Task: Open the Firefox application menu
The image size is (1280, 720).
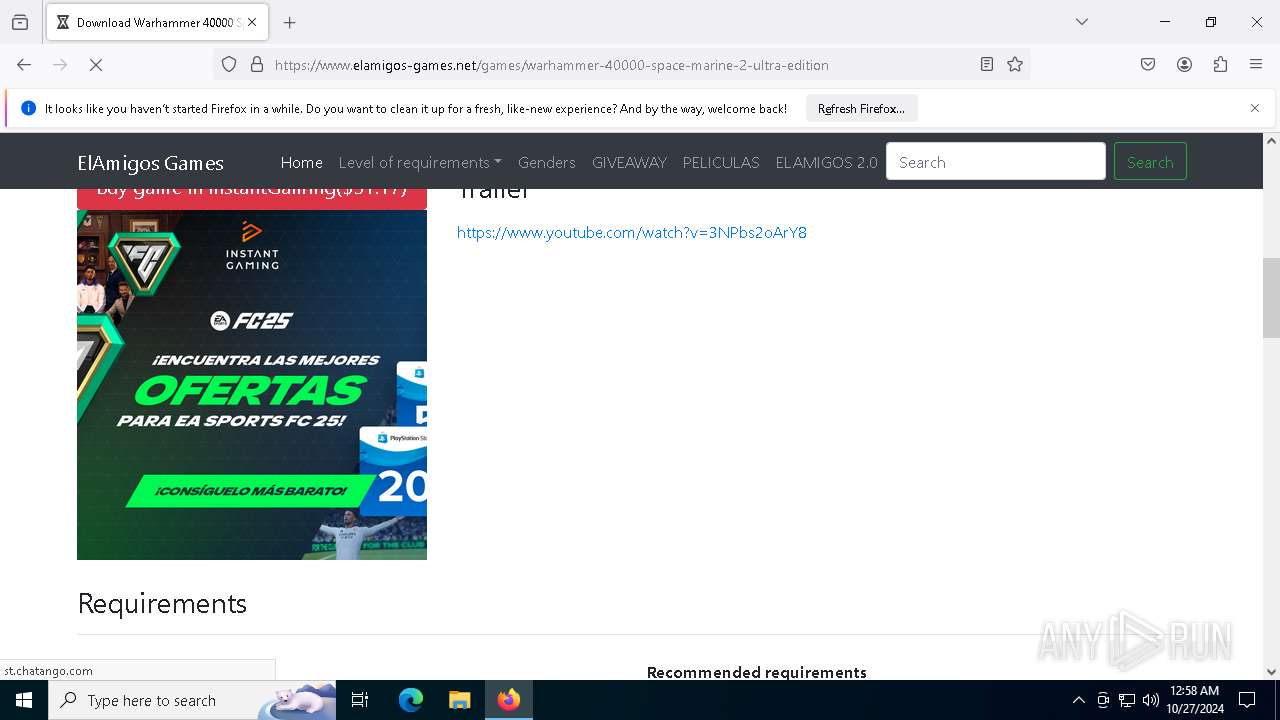Action: point(1256,65)
